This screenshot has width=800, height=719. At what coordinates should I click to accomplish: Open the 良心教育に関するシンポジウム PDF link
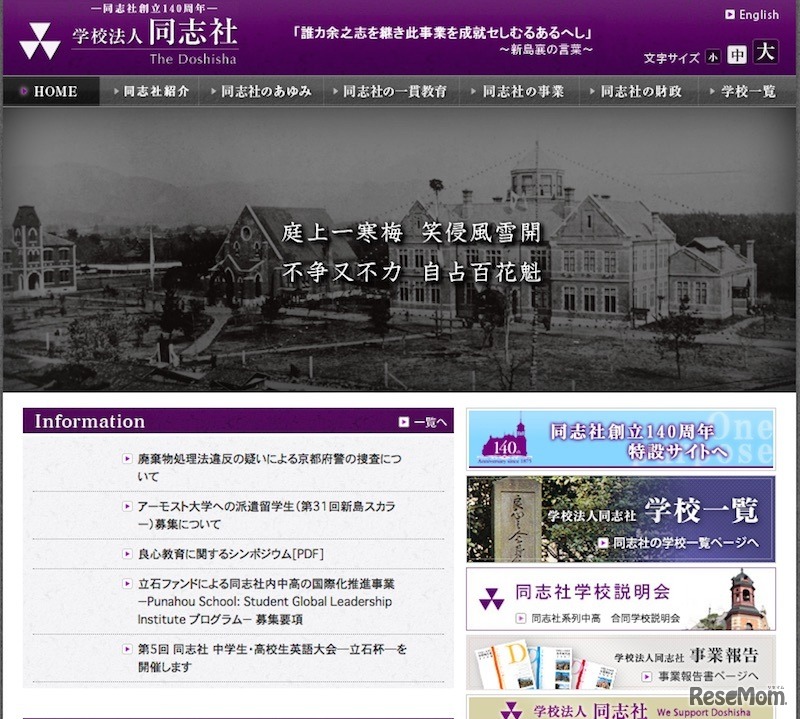[x=230, y=553]
